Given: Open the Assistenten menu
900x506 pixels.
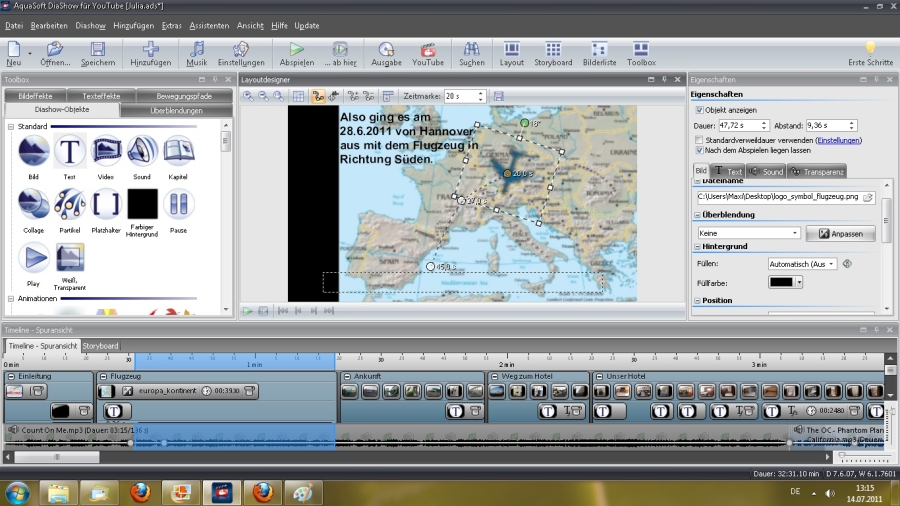Looking at the screenshot, I should coord(209,24).
